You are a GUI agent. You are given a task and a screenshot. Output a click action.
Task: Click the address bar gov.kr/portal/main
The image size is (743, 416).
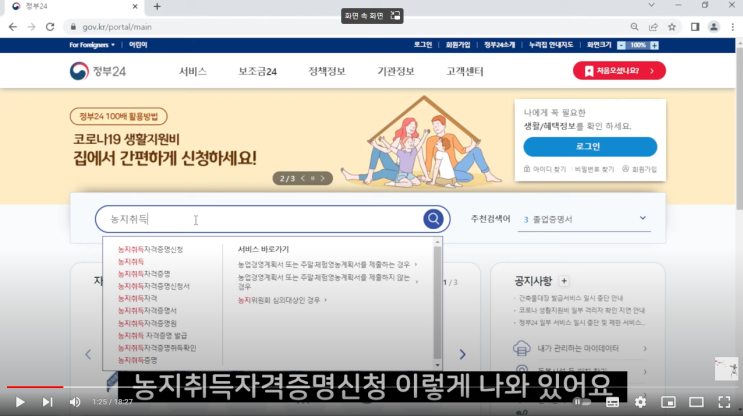[x=117, y=27]
